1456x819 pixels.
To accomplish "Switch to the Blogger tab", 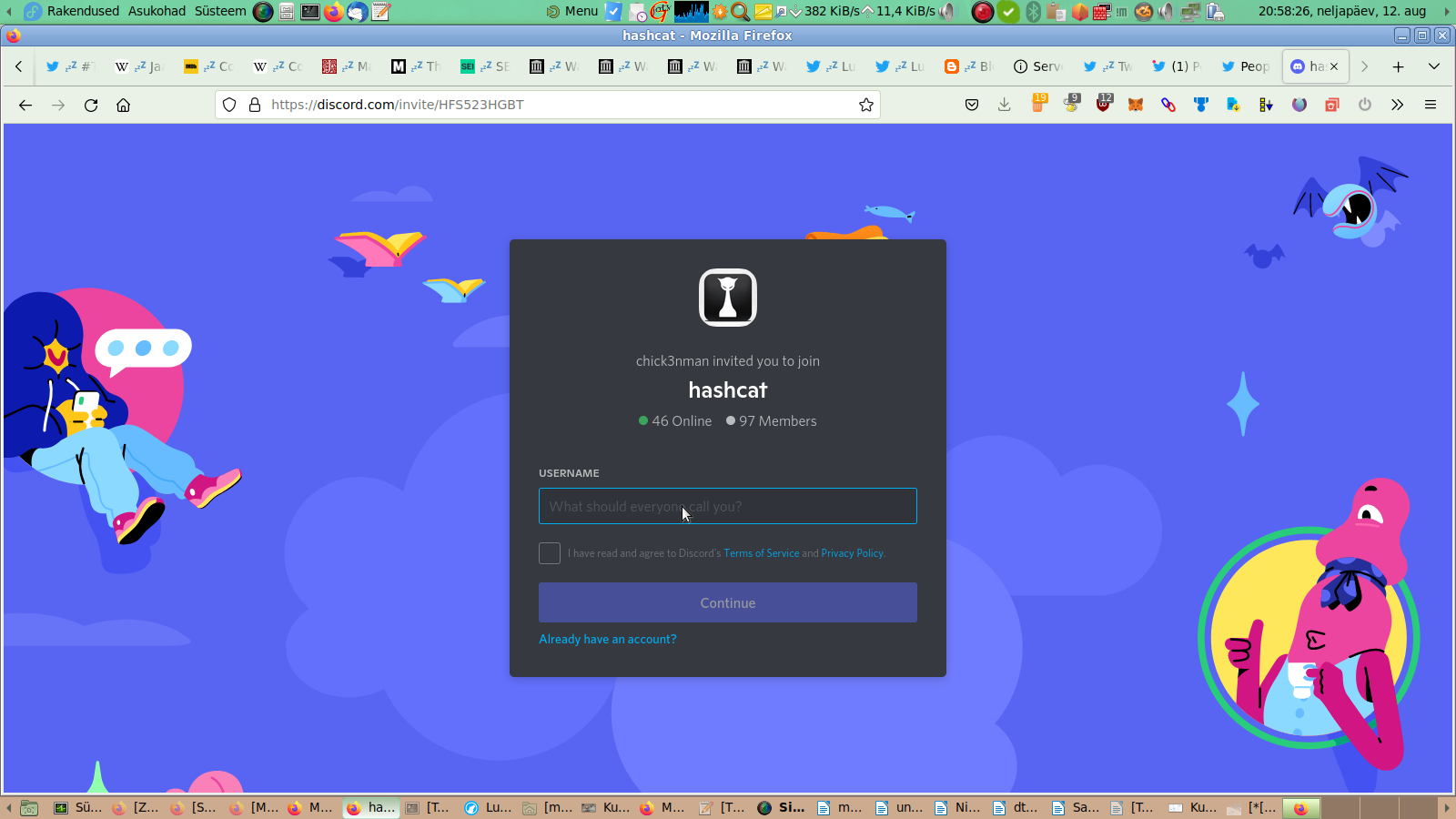I will [968, 66].
